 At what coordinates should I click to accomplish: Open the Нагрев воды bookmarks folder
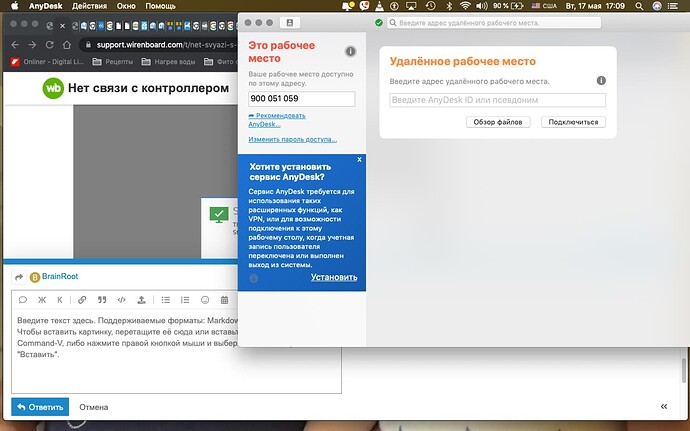click(x=168, y=62)
